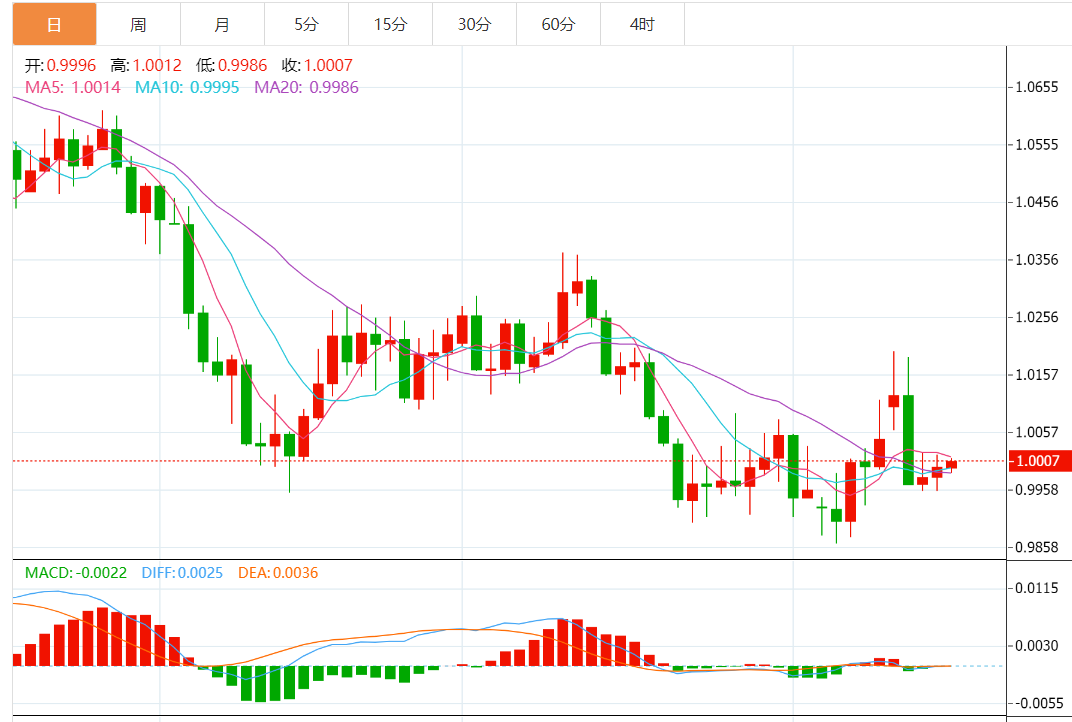The width and height of the screenshot is (1072, 722).
Task: Open the 5分 timeframe tab
Action: click(x=306, y=25)
